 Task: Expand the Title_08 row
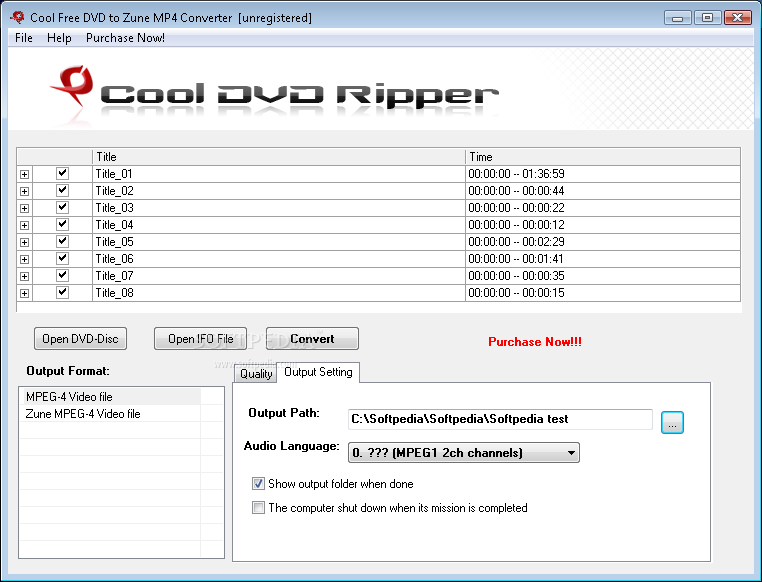pyautogui.click(x=24, y=293)
